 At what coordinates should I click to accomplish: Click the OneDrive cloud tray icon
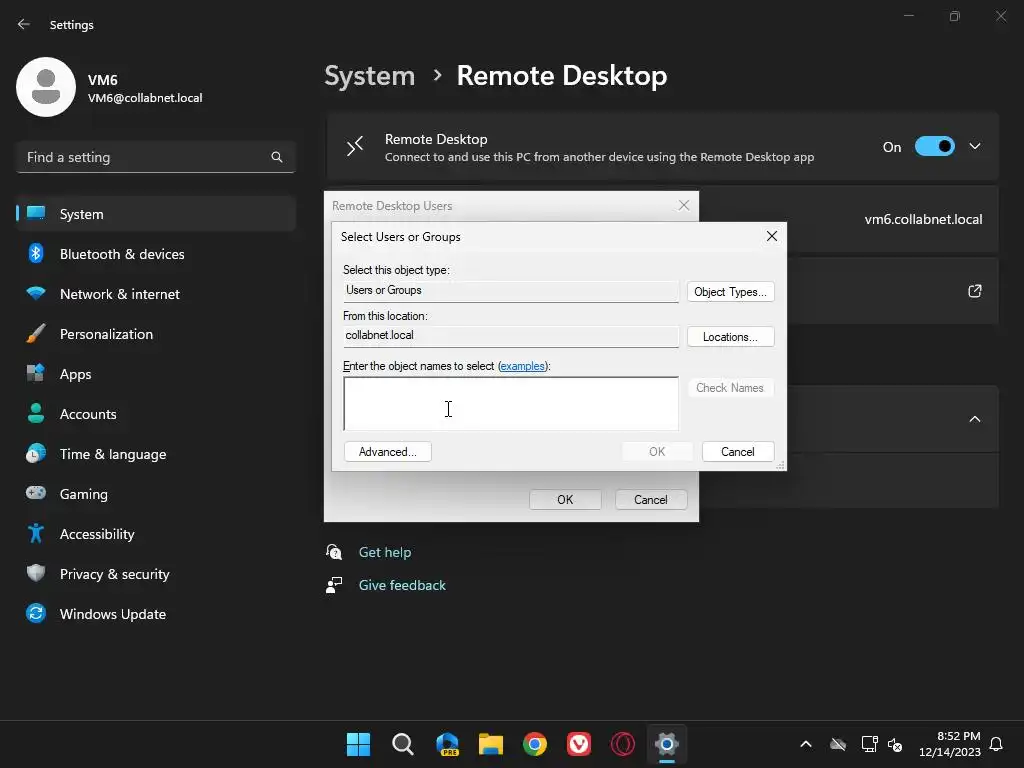tap(838, 744)
